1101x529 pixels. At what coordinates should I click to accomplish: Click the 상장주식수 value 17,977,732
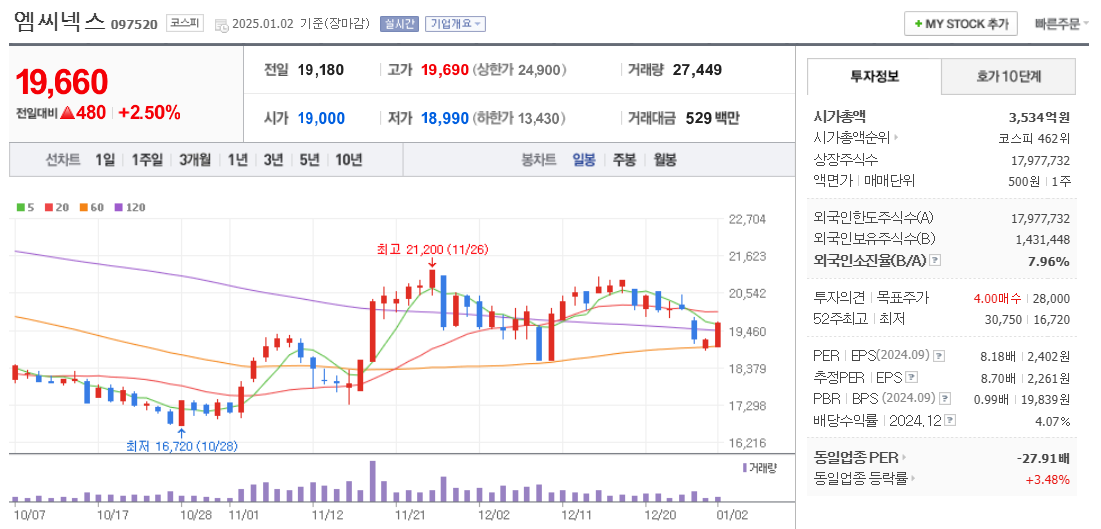pos(1041,159)
